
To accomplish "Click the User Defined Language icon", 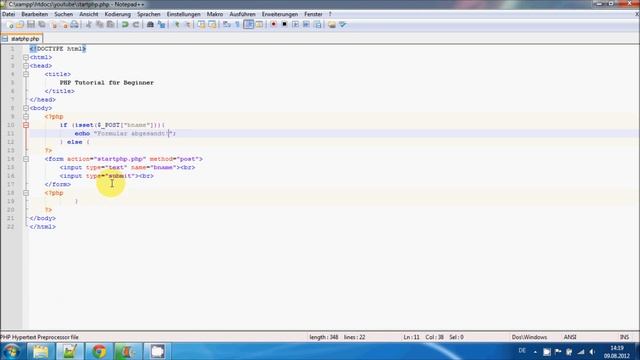I will pos(260,24).
